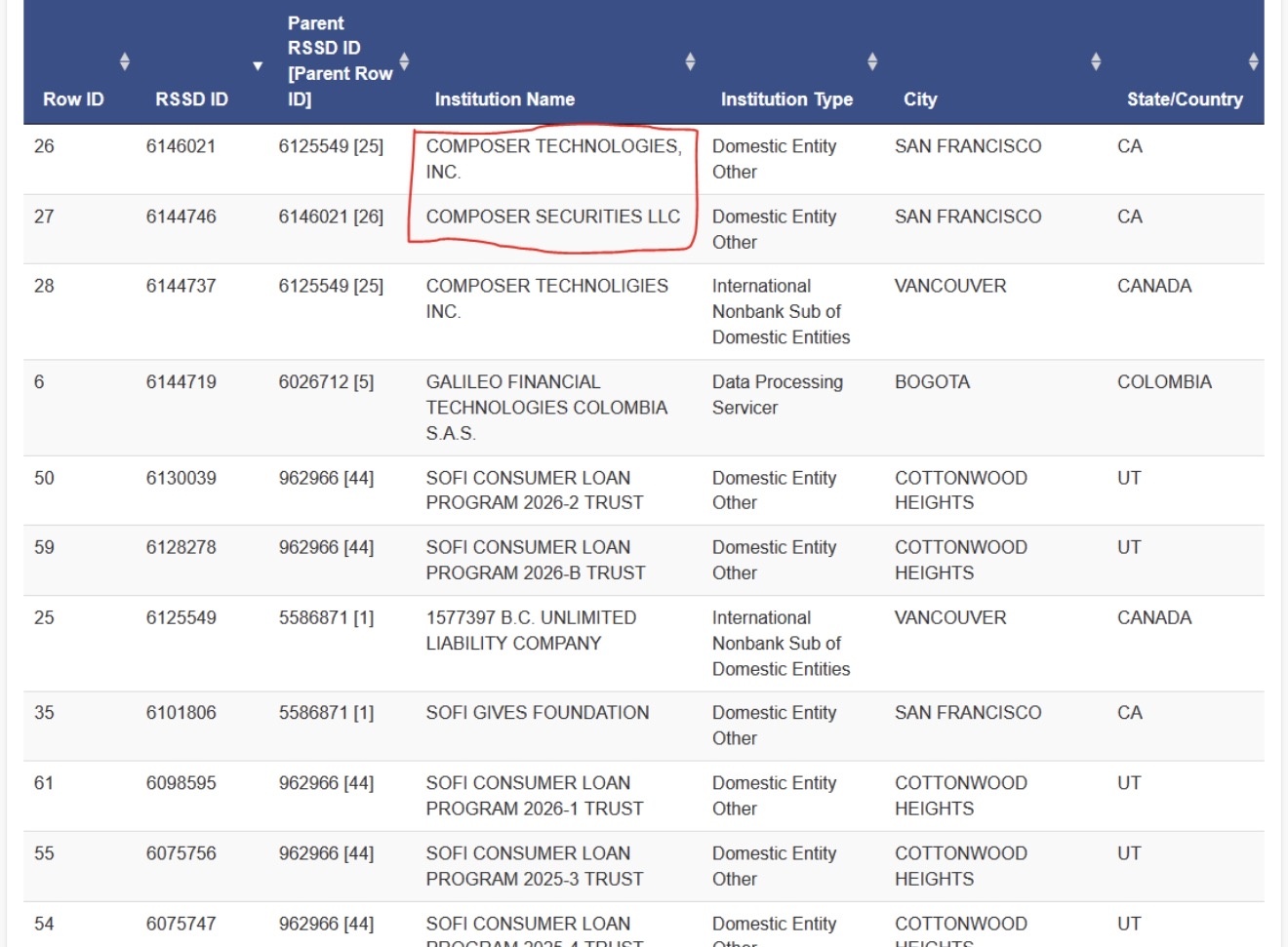Sort by Parent RSSD ID arrows
The height and width of the screenshot is (947, 1288).
(404, 62)
